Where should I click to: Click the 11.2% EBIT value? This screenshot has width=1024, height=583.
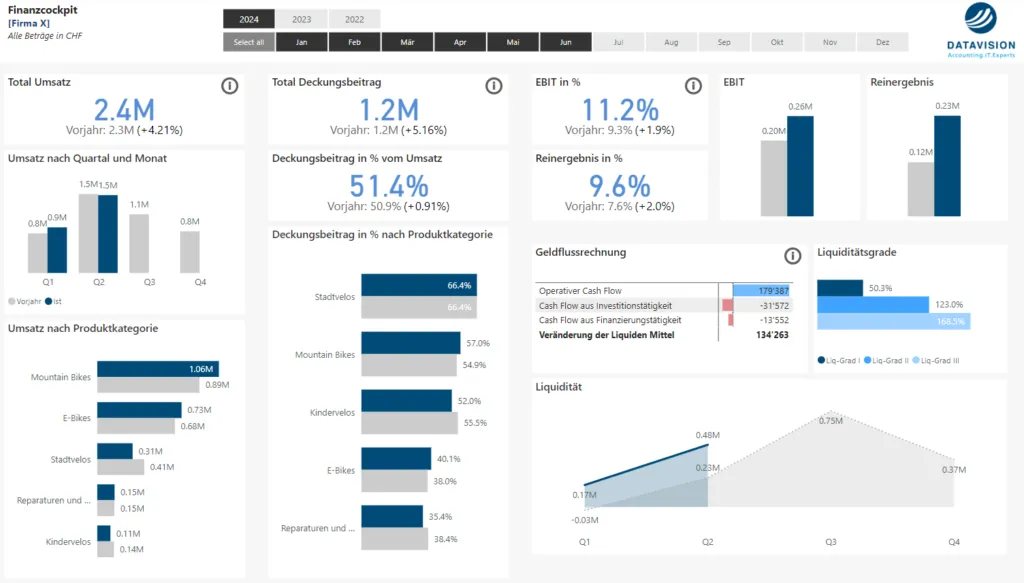click(620, 110)
